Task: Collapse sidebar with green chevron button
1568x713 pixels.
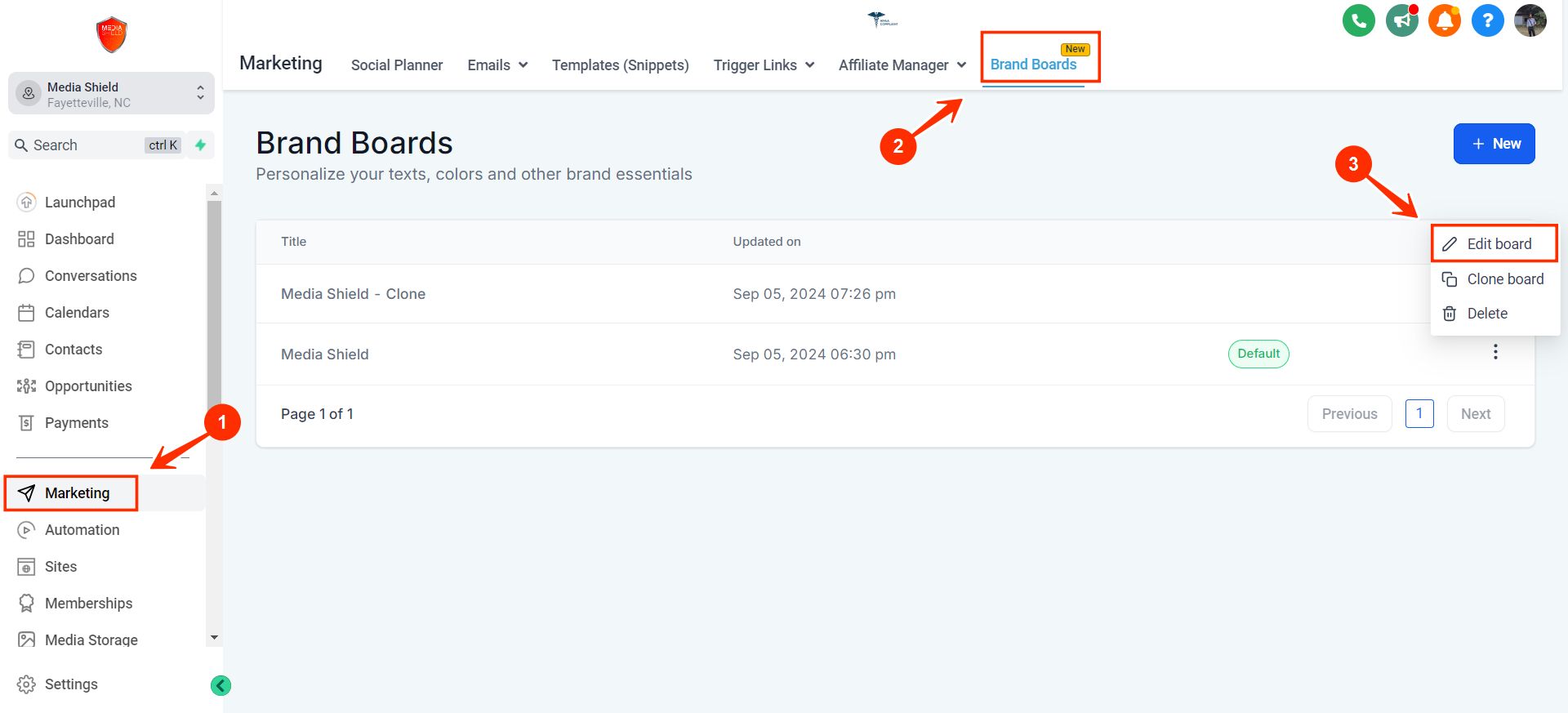Action: tap(220, 685)
